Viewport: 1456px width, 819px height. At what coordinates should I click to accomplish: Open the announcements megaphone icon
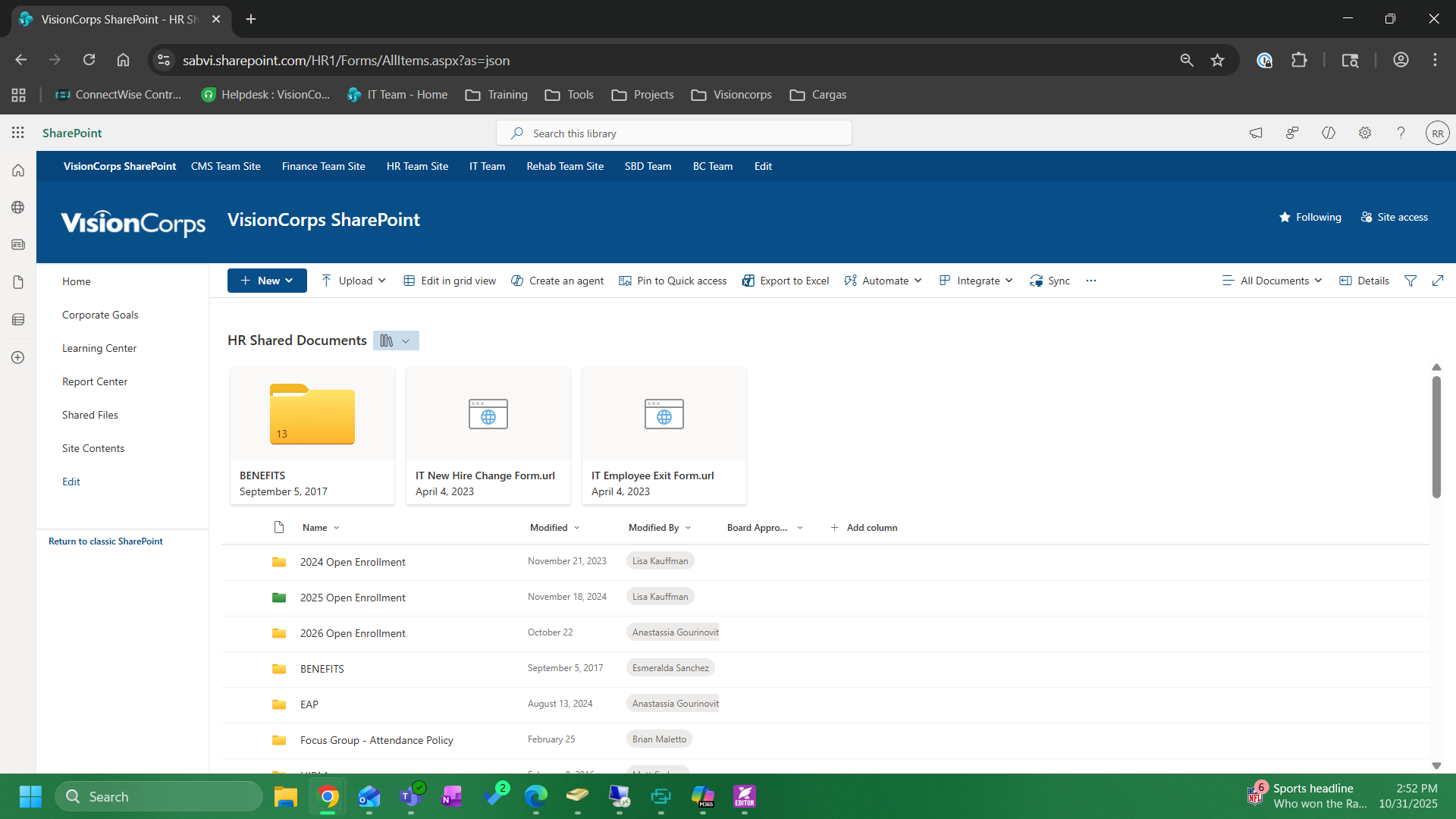coord(1256,133)
